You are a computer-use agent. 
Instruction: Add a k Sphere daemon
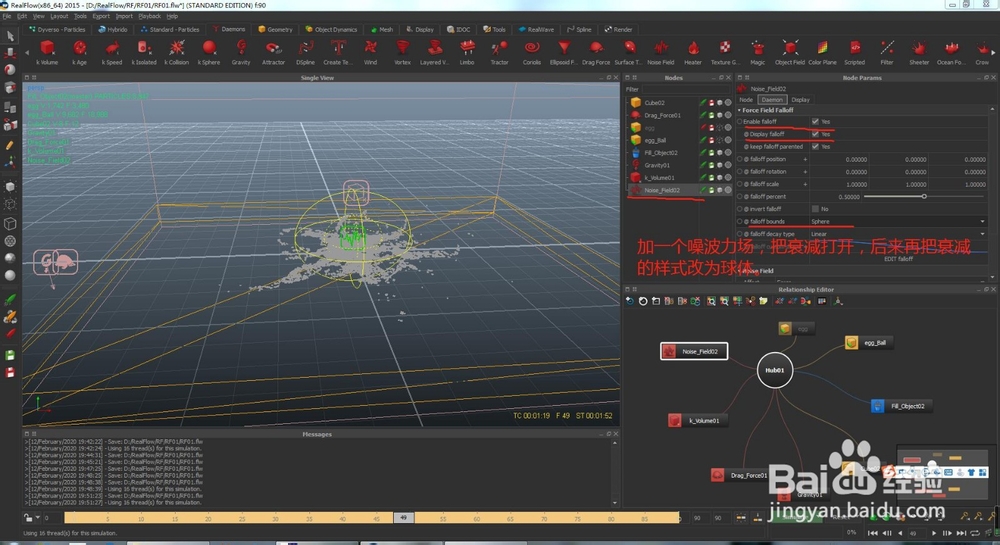[x=209, y=53]
